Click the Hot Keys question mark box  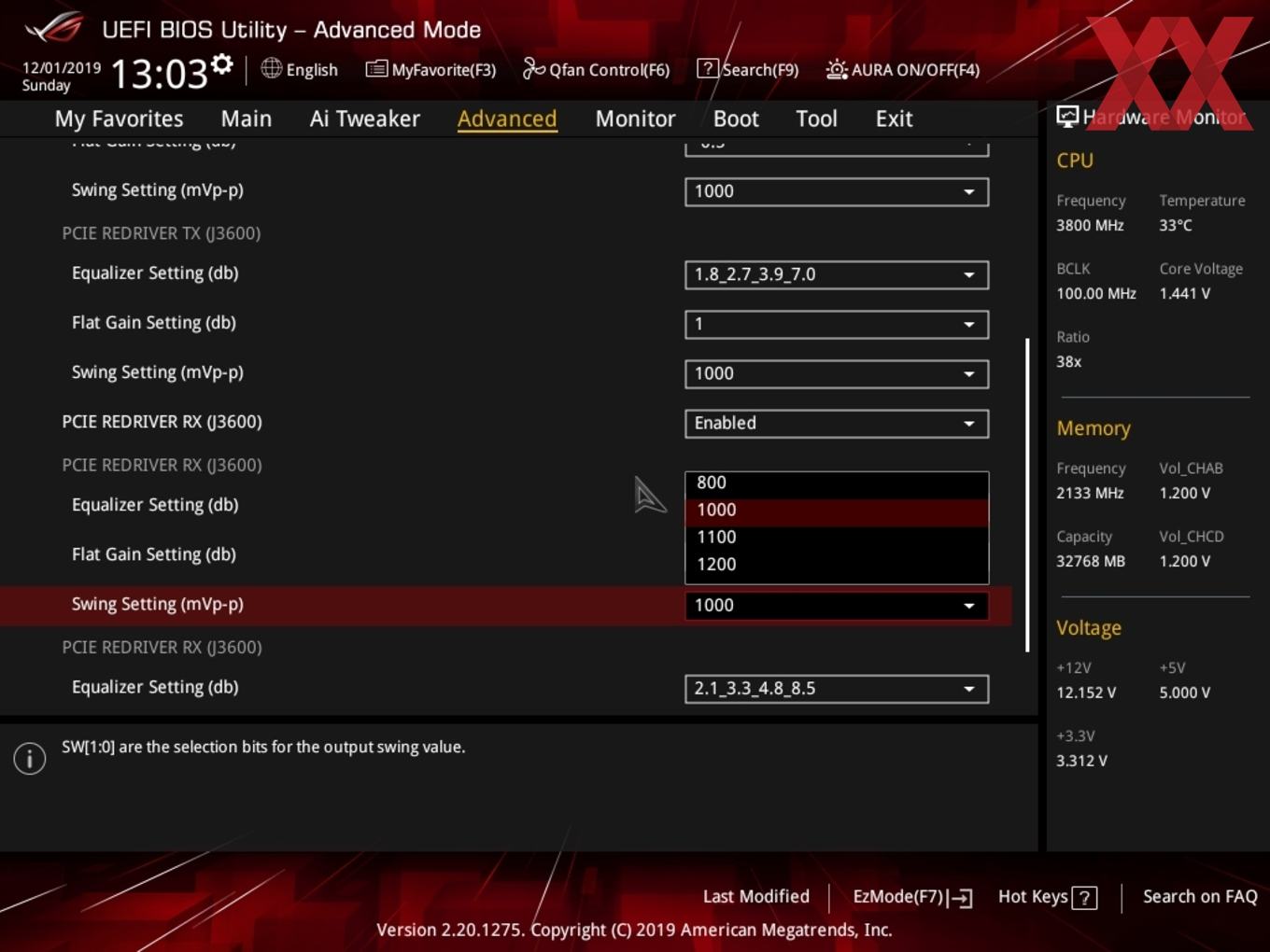click(1084, 898)
